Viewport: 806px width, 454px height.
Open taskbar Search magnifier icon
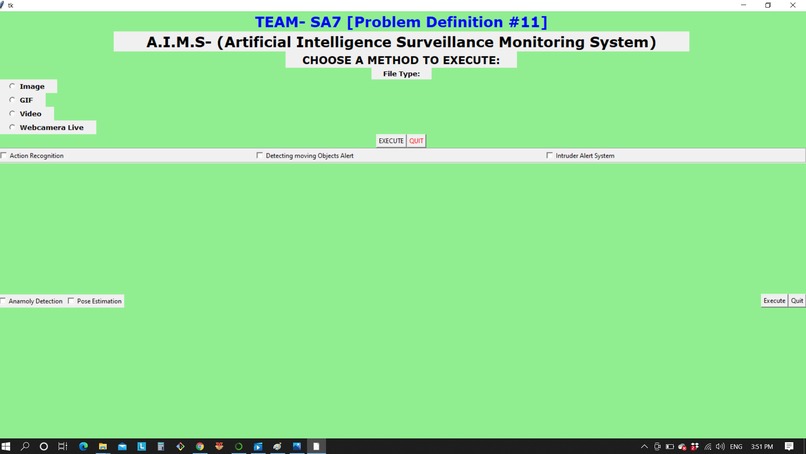coord(25,446)
